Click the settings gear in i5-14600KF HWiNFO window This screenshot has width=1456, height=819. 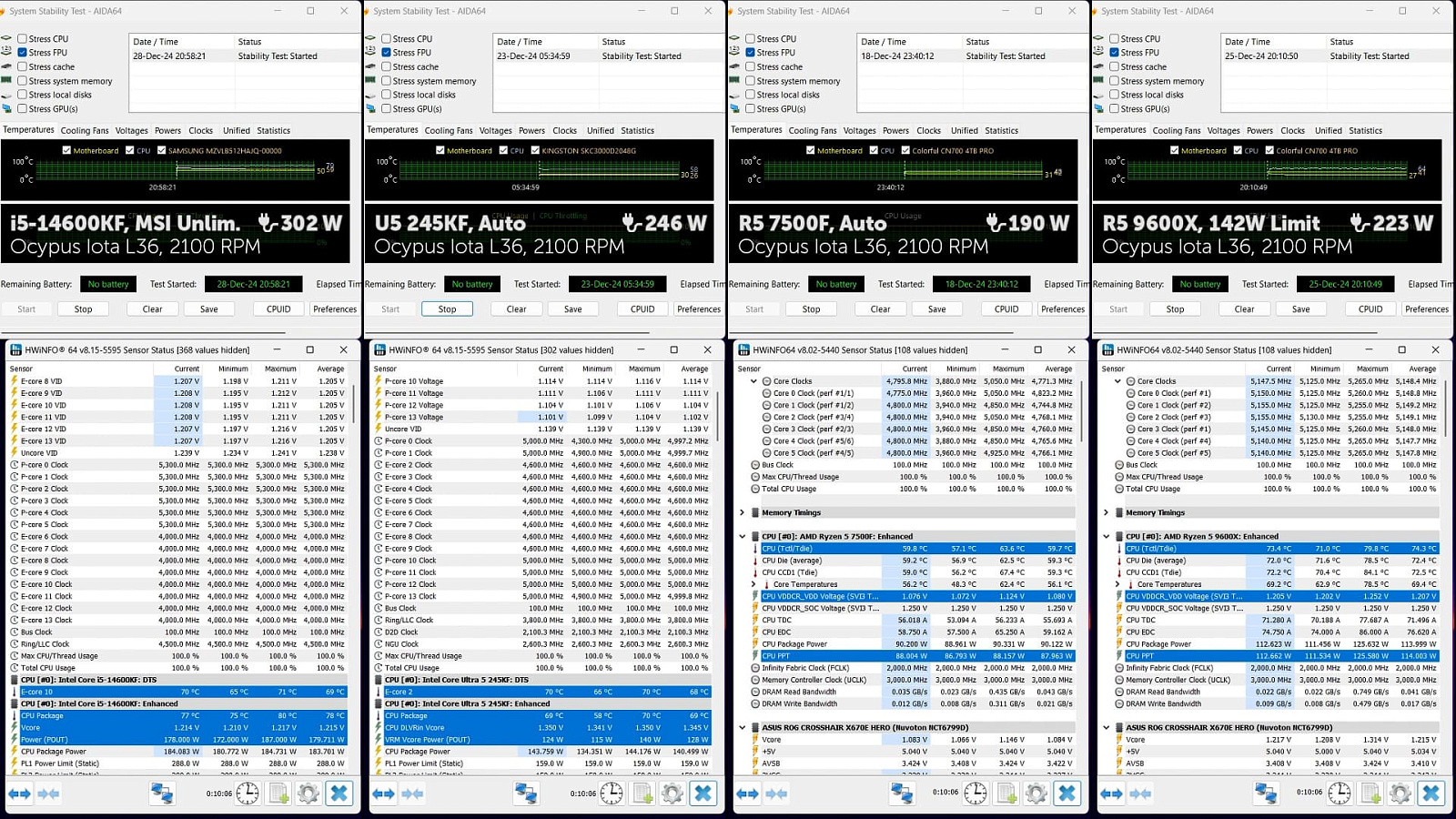point(308,794)
